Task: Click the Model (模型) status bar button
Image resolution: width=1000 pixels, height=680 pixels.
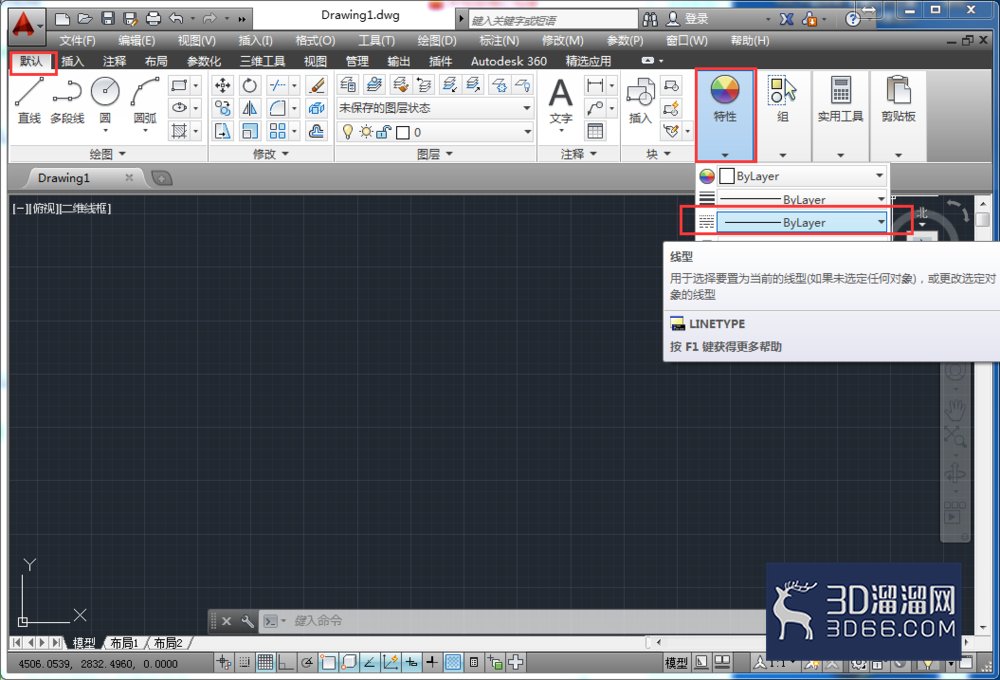Action: coord(676,663)
